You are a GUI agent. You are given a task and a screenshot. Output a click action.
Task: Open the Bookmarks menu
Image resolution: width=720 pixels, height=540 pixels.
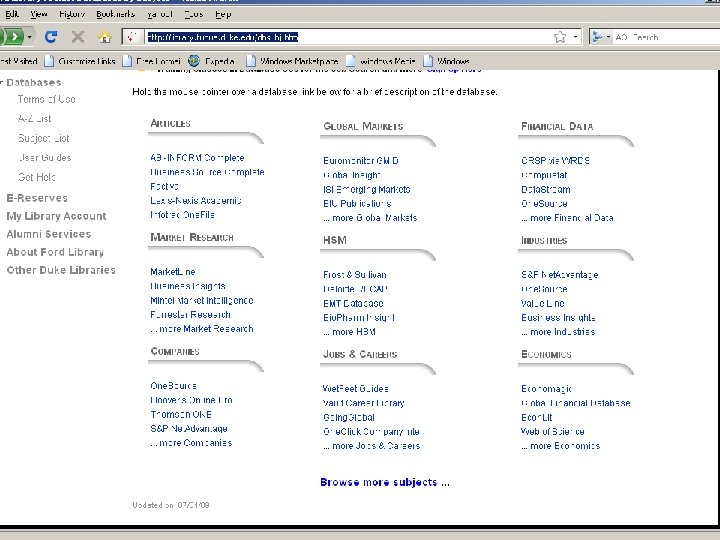[115, 14]
